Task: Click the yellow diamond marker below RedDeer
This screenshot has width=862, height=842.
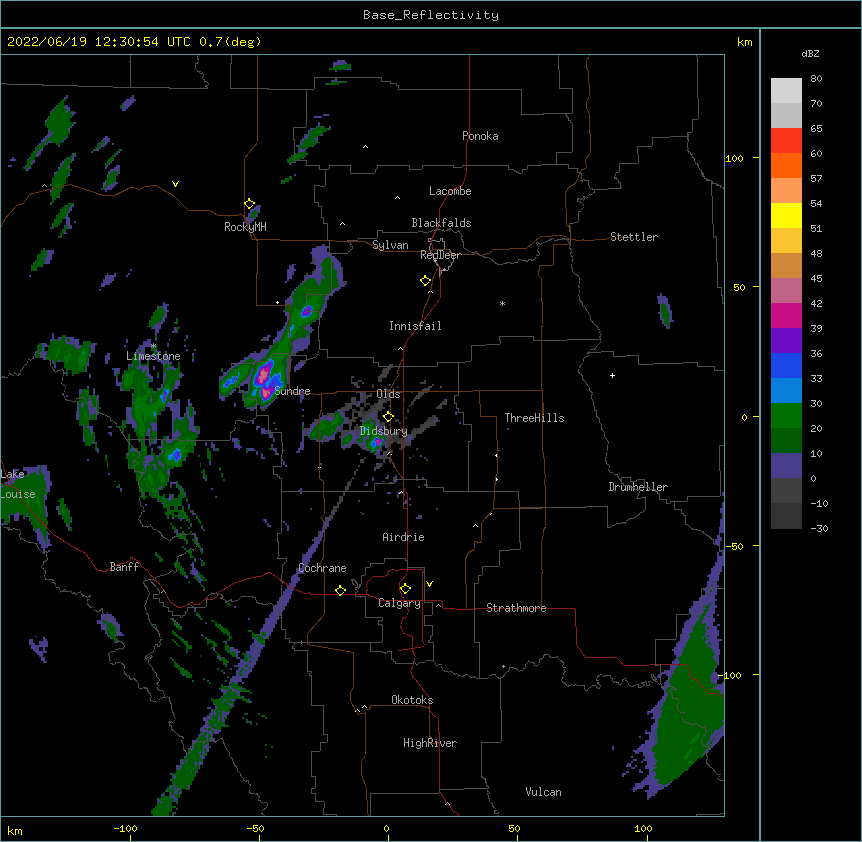Action: (x=426, y=281)
